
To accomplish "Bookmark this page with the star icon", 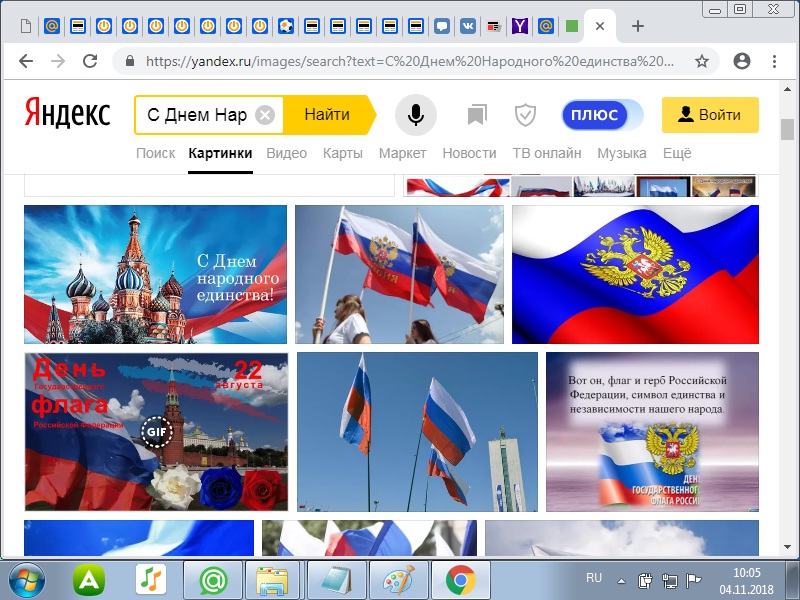I will [x=702, y=61].
